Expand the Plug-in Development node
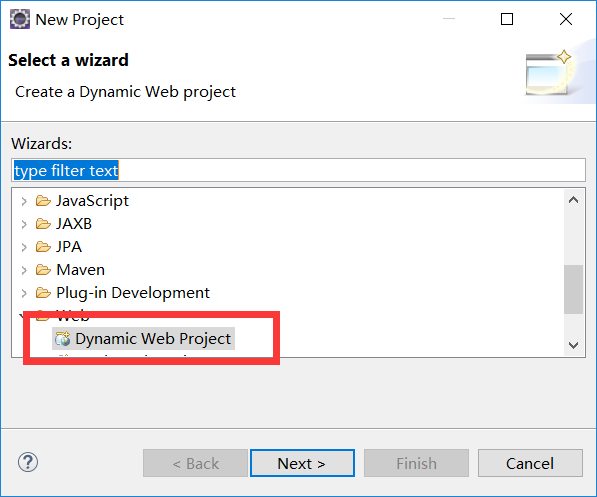 click(24, 293)
